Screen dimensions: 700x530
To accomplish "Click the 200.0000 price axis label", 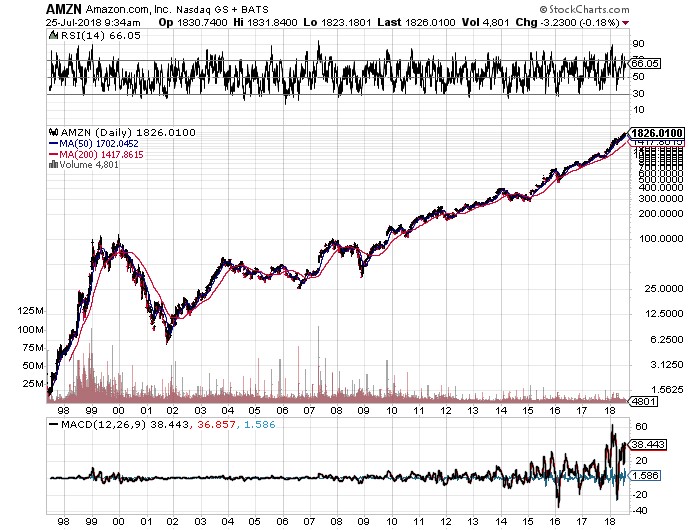I will 661,214.
